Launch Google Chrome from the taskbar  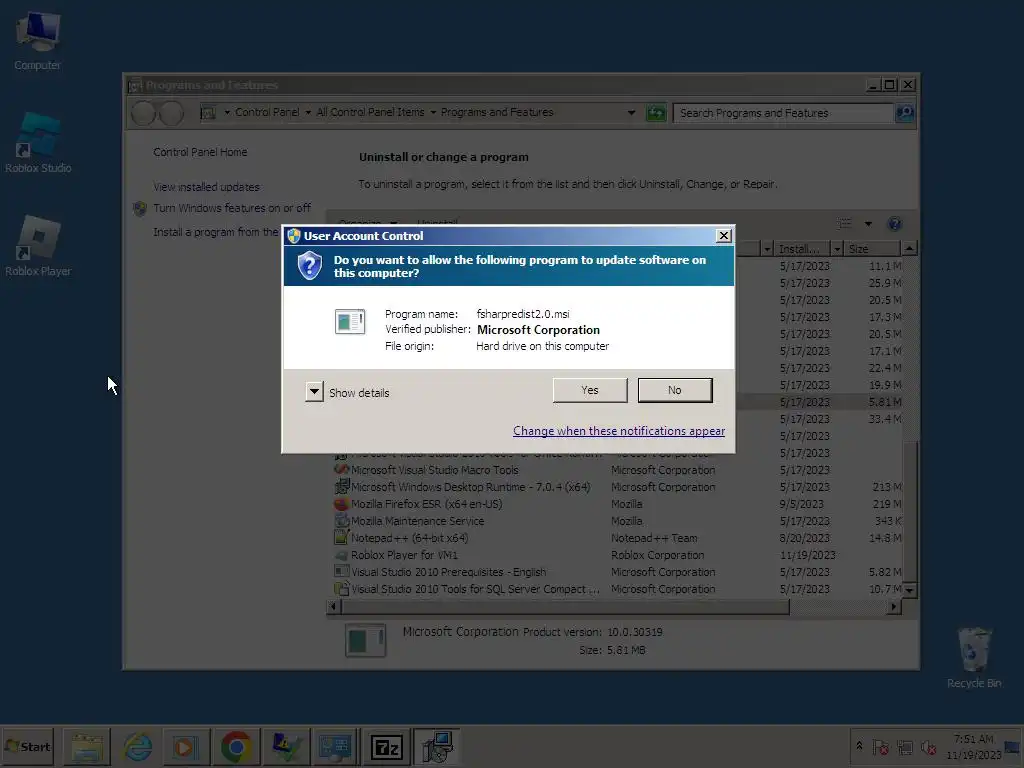tap(236, 747)
